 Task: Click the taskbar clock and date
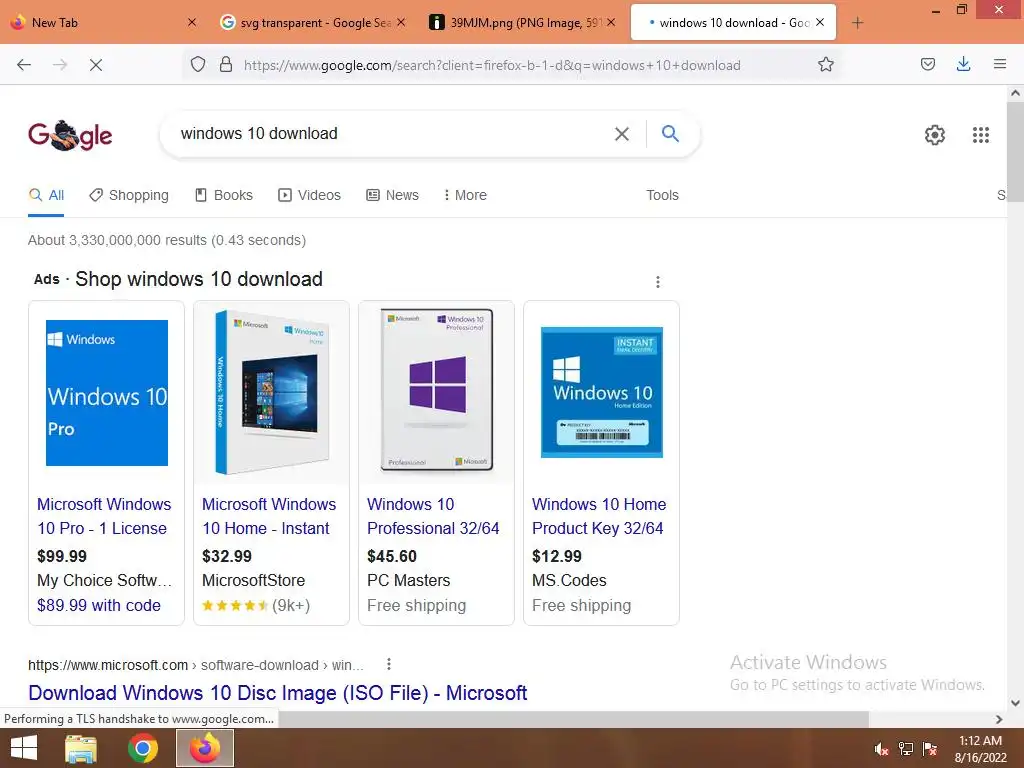980,749
